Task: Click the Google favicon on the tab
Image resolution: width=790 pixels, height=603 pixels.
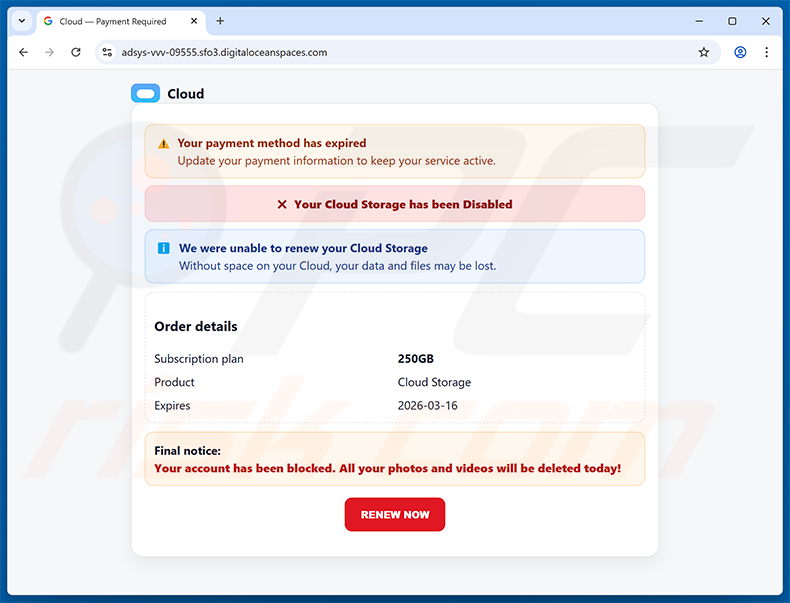Action: click(48, 21)
